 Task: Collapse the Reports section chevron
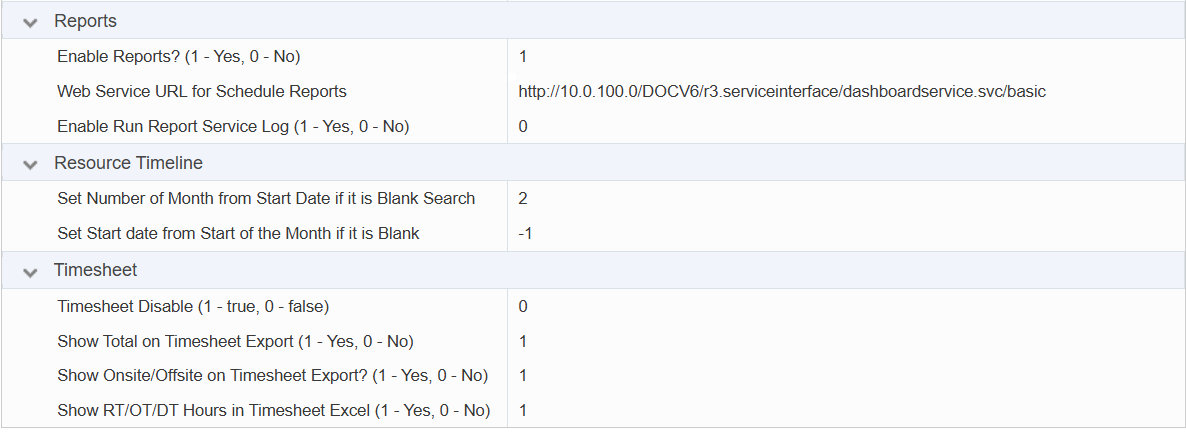coord(31,21)
